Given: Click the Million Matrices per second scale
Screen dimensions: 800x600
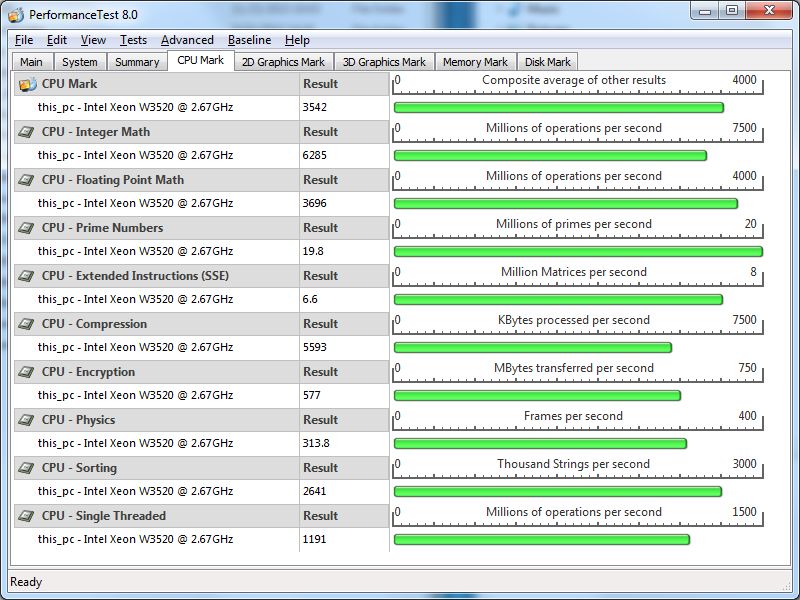Looking at the screenshot, I should click(x=578, y=276).
